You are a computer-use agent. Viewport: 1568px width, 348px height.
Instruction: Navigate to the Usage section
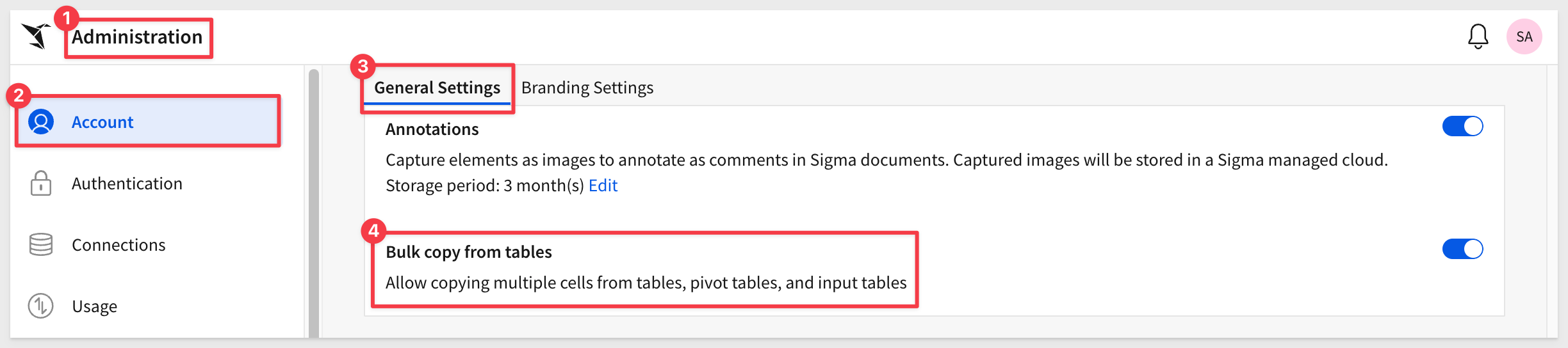[x=94, y=306]
